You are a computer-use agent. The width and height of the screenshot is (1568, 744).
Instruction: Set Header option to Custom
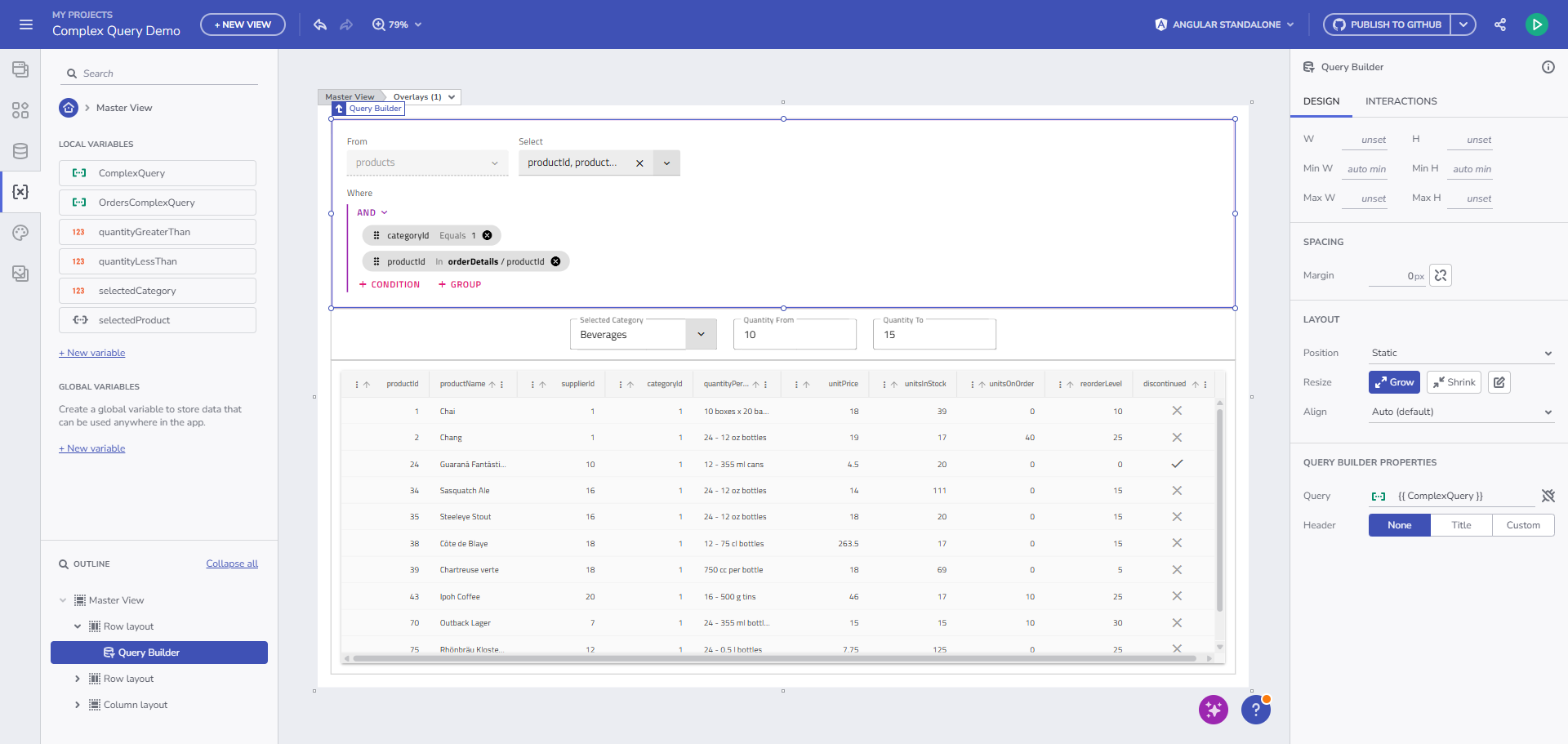(x=1522, y=525)
